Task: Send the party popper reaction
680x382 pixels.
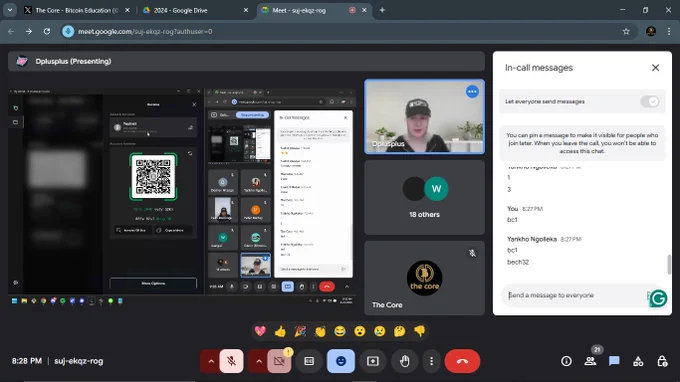Action: point(300,331)
